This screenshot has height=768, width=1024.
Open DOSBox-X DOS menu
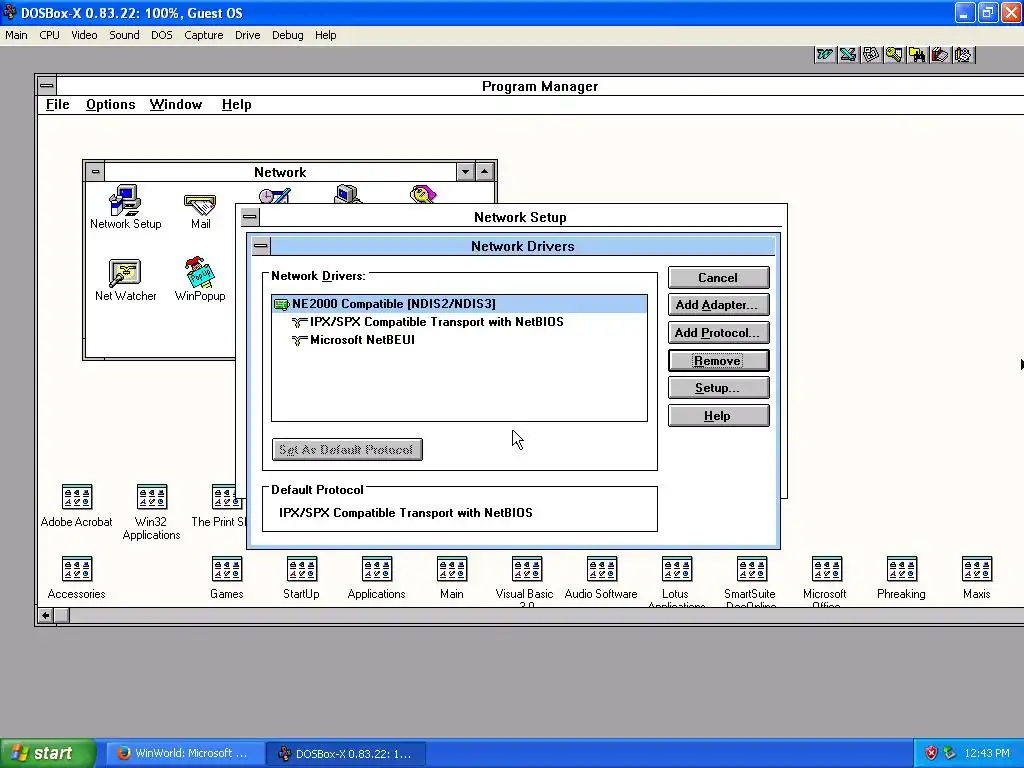coord(162,35)
